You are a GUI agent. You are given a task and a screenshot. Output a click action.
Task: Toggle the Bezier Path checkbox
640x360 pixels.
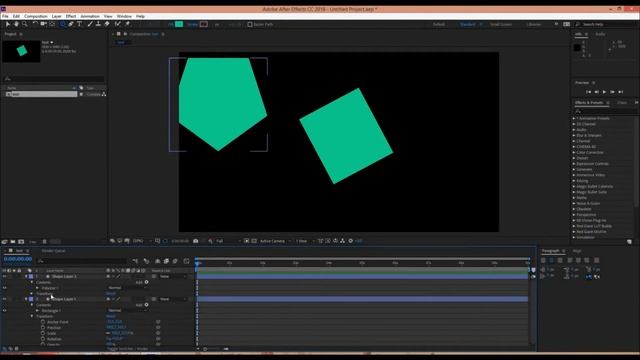pyautogui.click(x=250, y=24)
